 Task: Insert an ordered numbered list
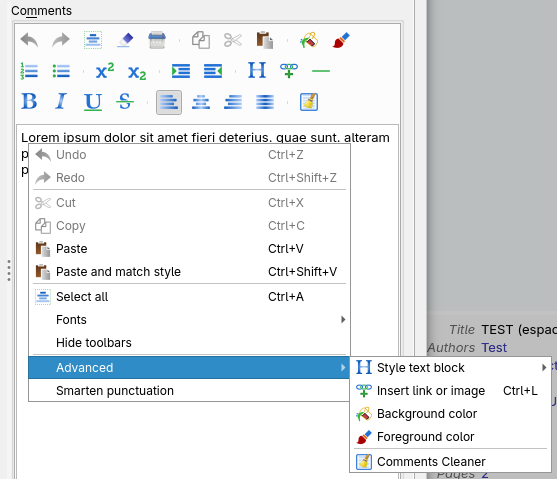point(29,71)
